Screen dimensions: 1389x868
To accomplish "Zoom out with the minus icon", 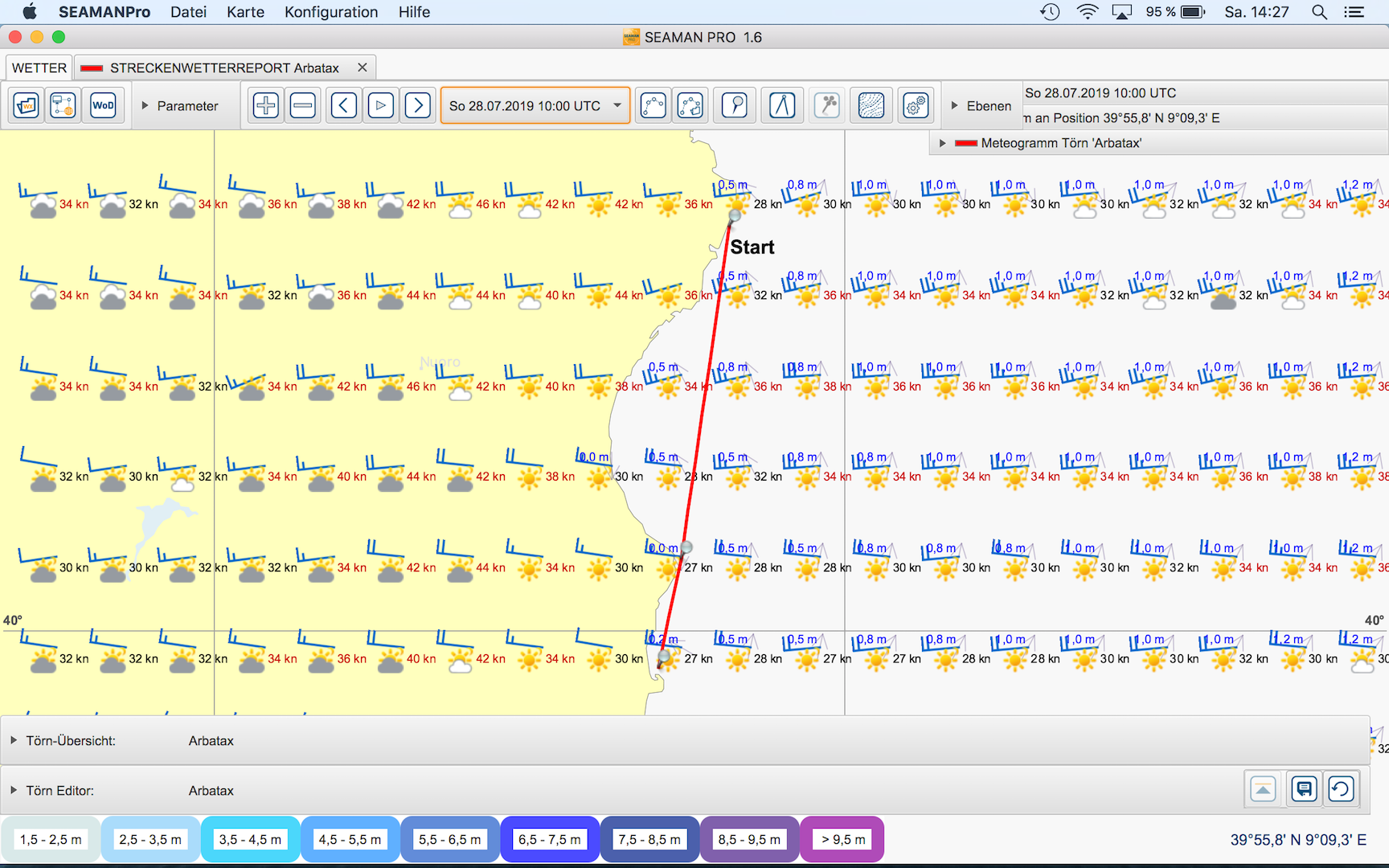I will click(302, 105).
